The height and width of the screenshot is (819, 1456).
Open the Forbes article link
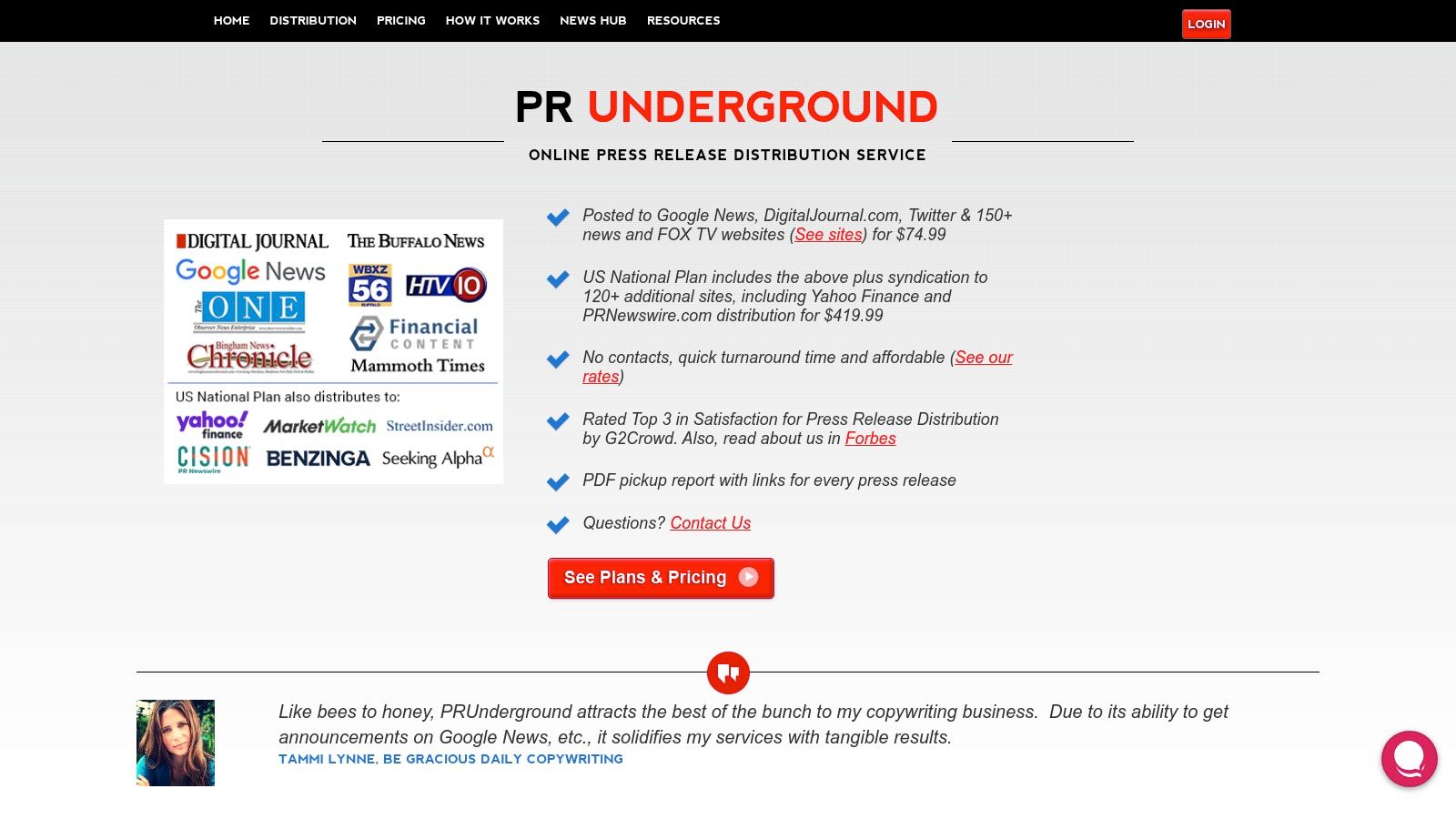click(x=870, y=439)
